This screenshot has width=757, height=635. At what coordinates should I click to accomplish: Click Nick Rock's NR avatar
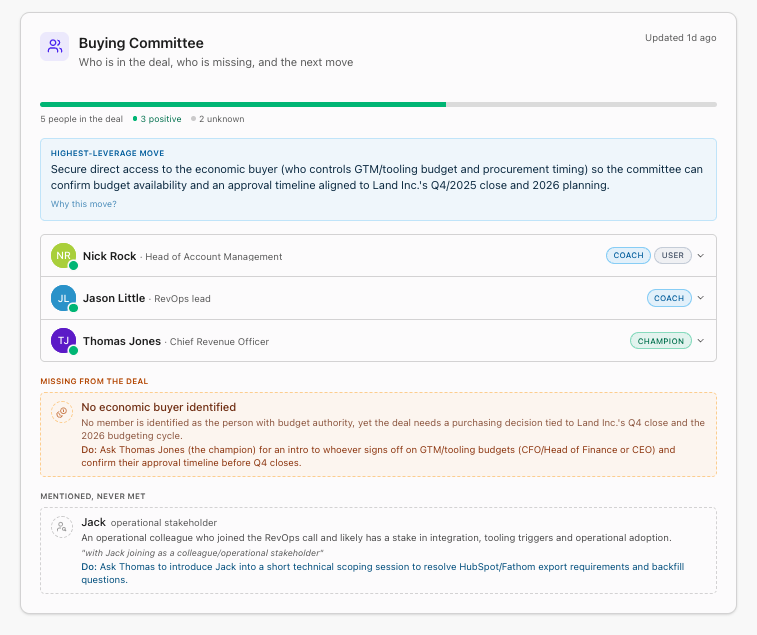pos(64,255)
